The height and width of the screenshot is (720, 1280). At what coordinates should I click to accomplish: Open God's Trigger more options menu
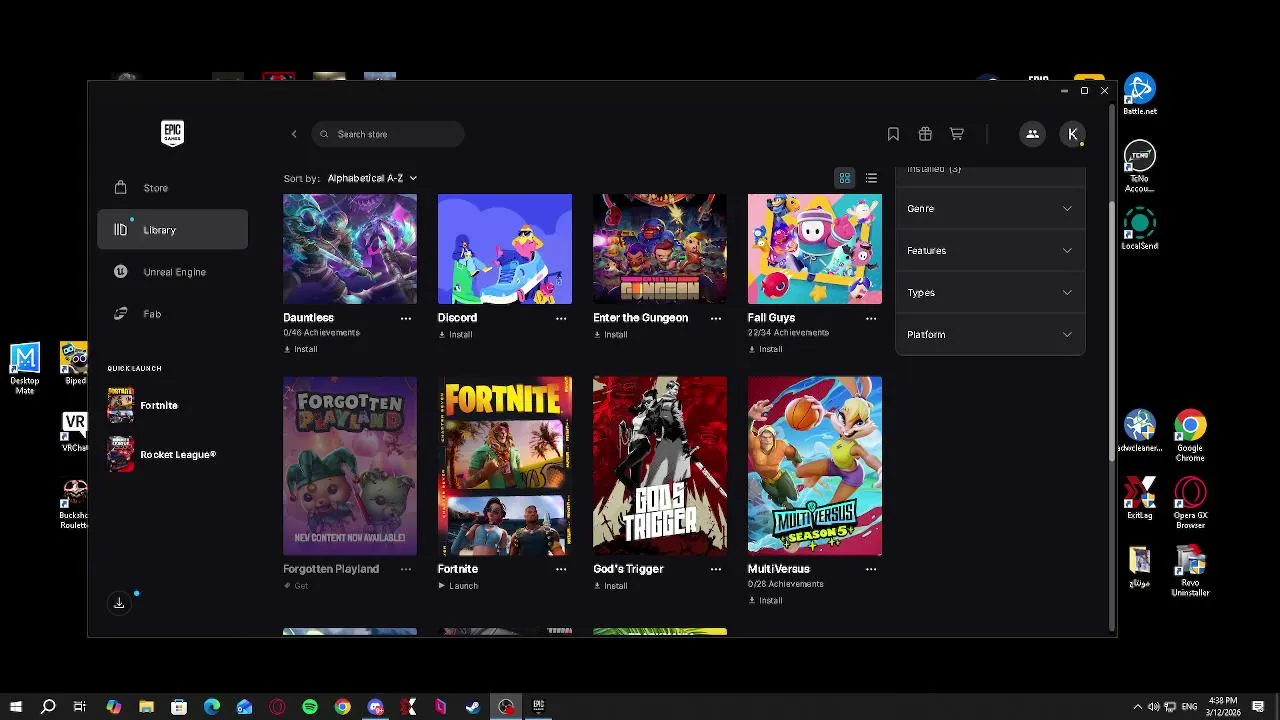point(716,569)
